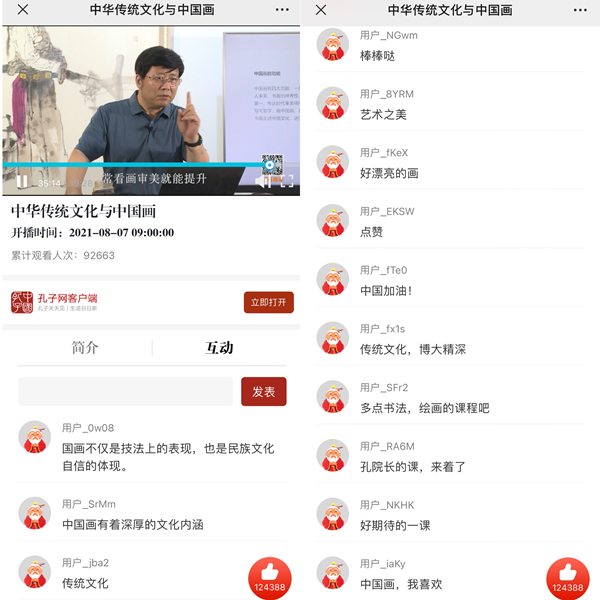This screenshot has width=600, height=600.
Task: Focus the comment input field
Action: click(125, 392)
